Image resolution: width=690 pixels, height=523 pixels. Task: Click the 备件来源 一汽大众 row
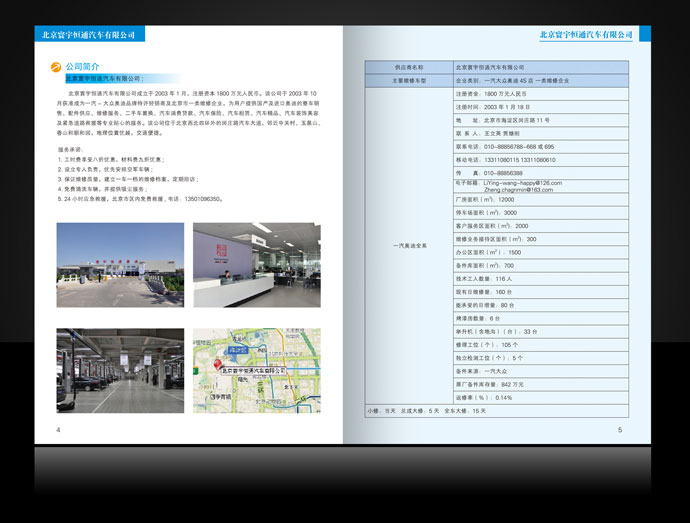coord(541,371)
